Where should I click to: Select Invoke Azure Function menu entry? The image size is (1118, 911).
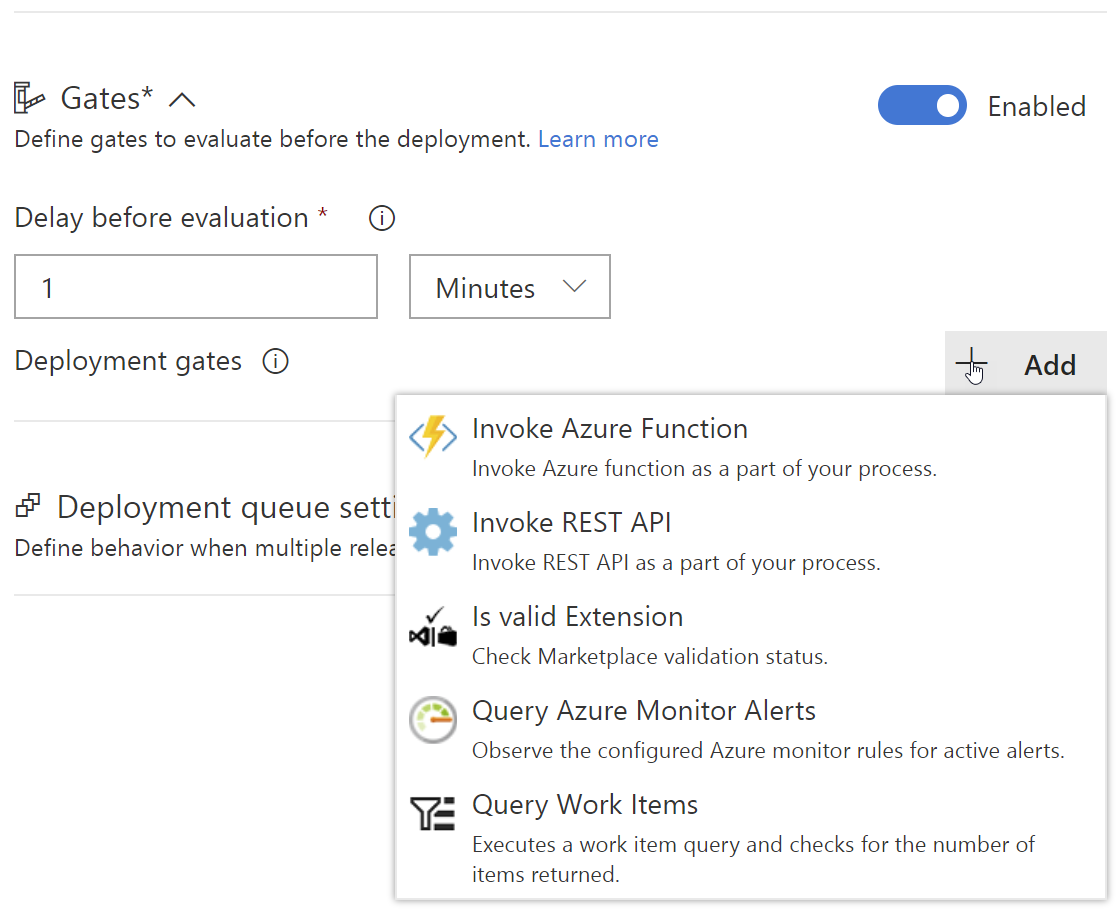[x=751, y=447]
